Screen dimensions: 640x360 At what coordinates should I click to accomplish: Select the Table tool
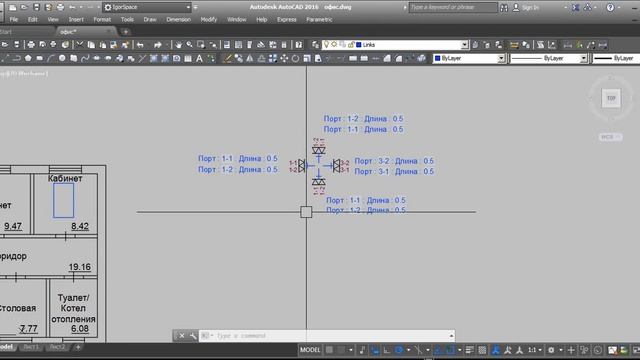tap(188, 58)
